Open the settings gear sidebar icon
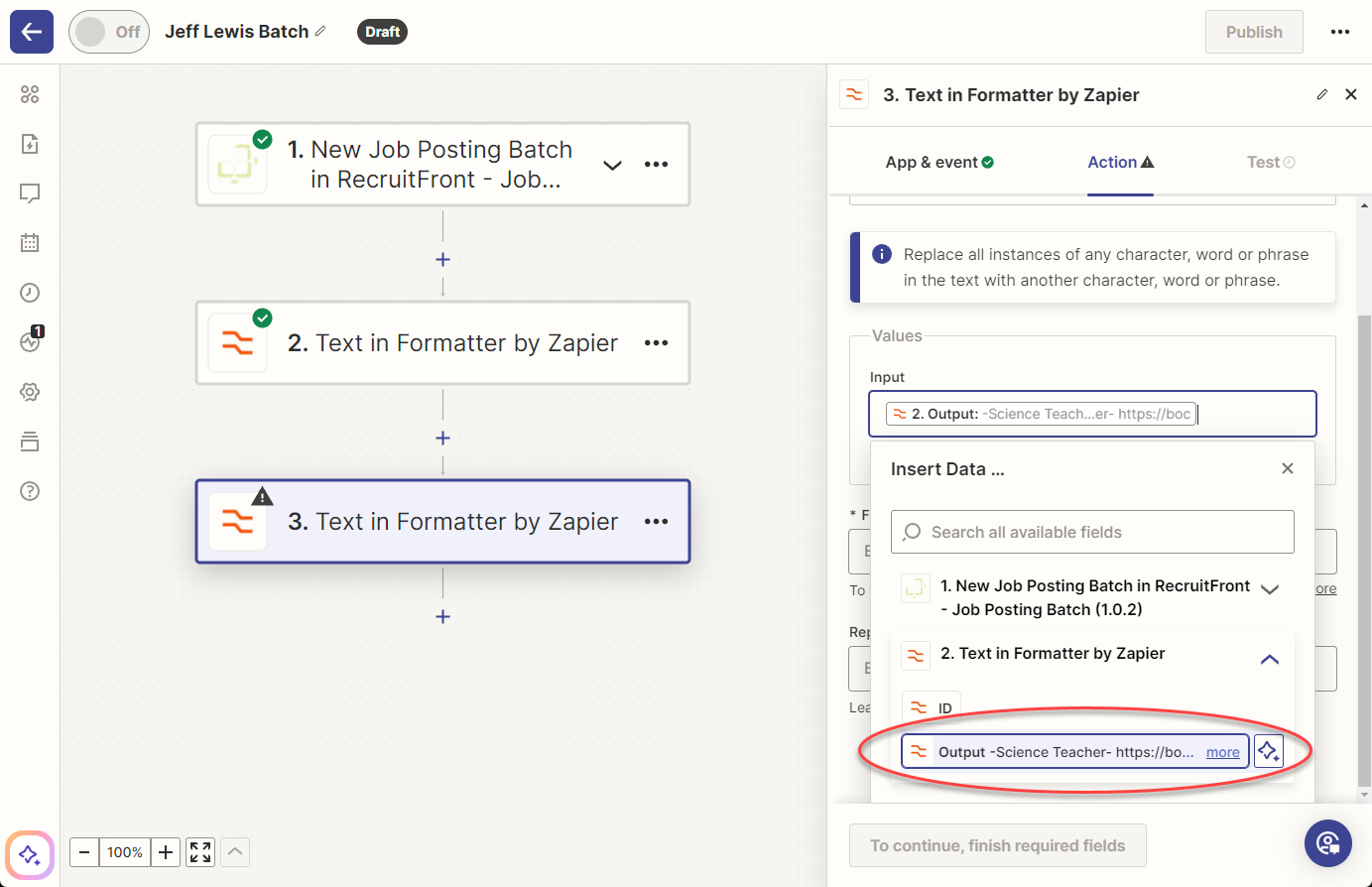Screen dimensions: 1372x887 [x=30, y=392]
